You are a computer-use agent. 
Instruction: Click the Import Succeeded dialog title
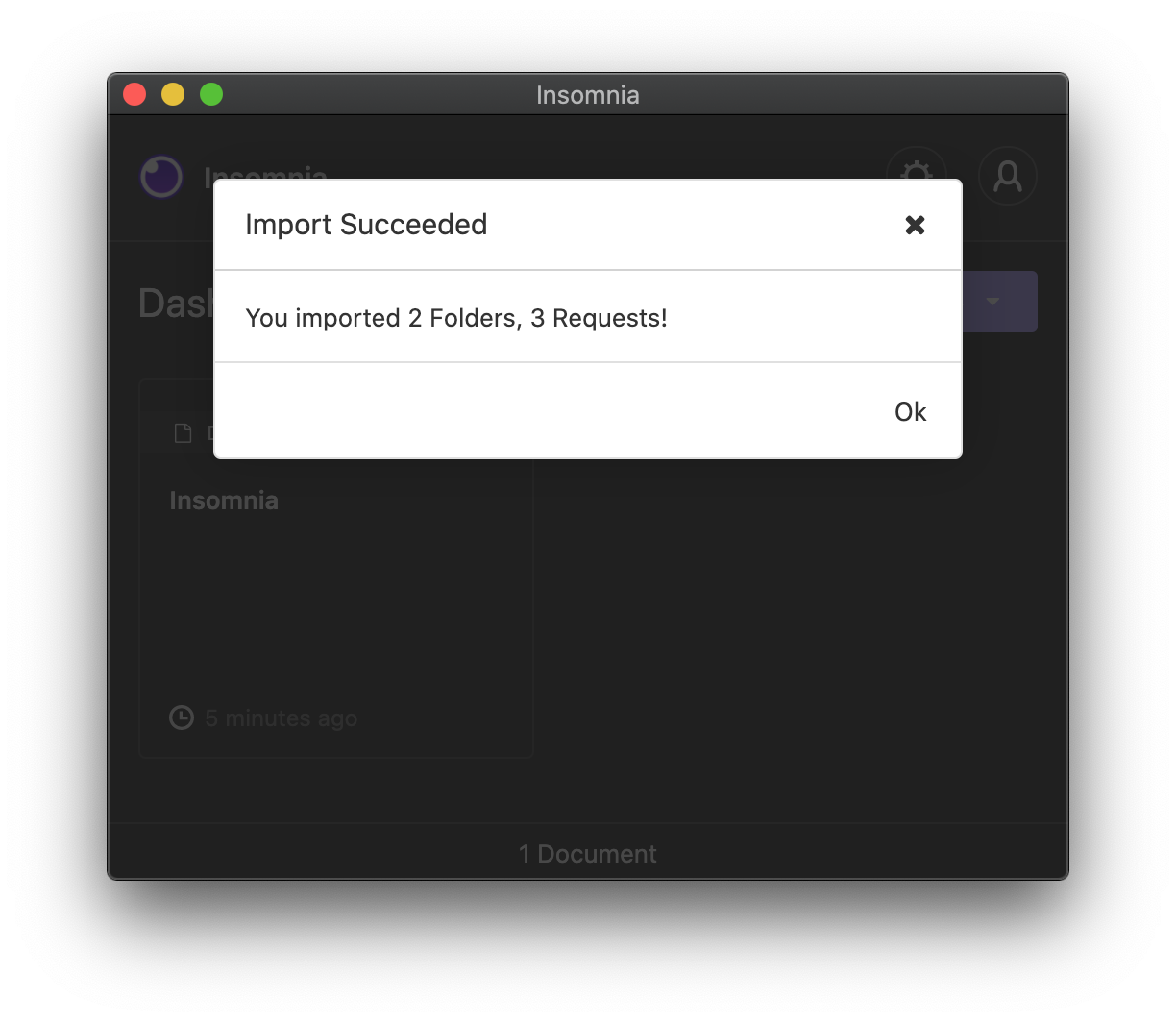coord(366,224)
